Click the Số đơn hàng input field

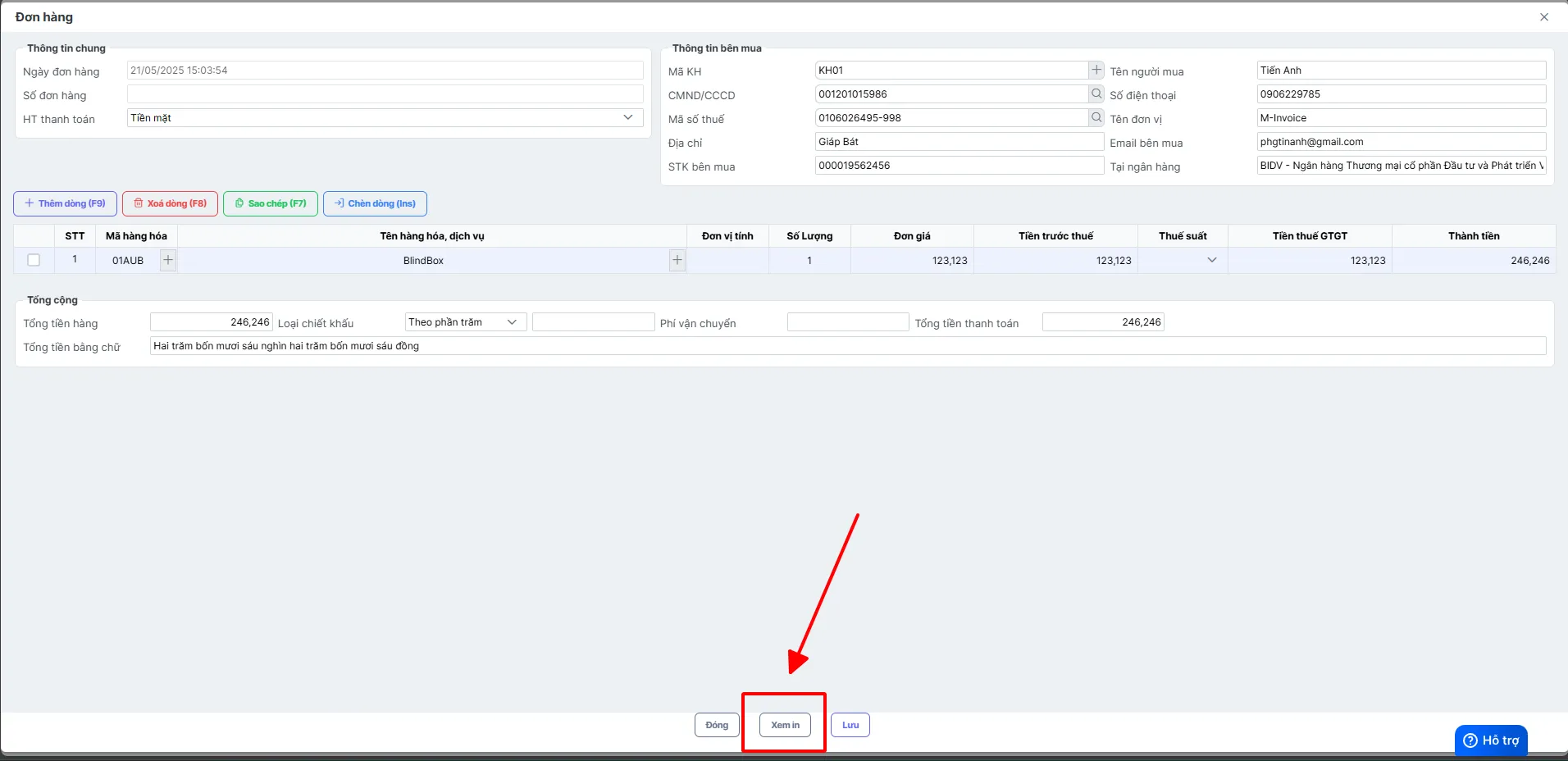tap(385, 94)
